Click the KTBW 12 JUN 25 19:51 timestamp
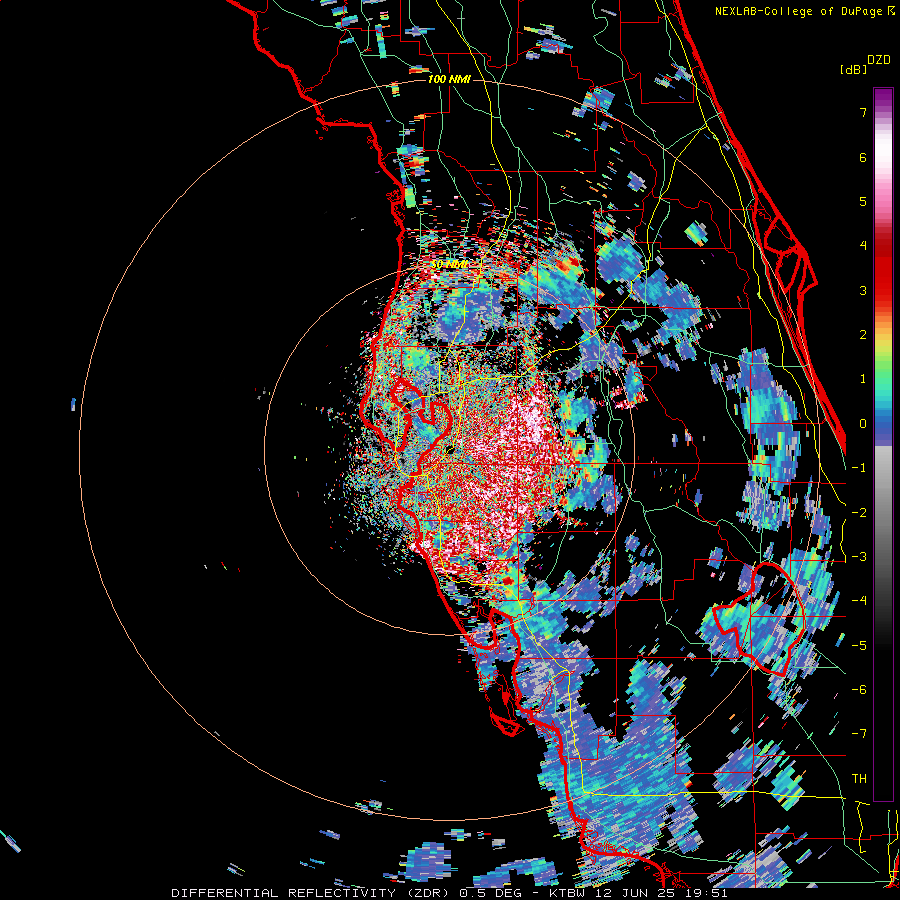 638,893
